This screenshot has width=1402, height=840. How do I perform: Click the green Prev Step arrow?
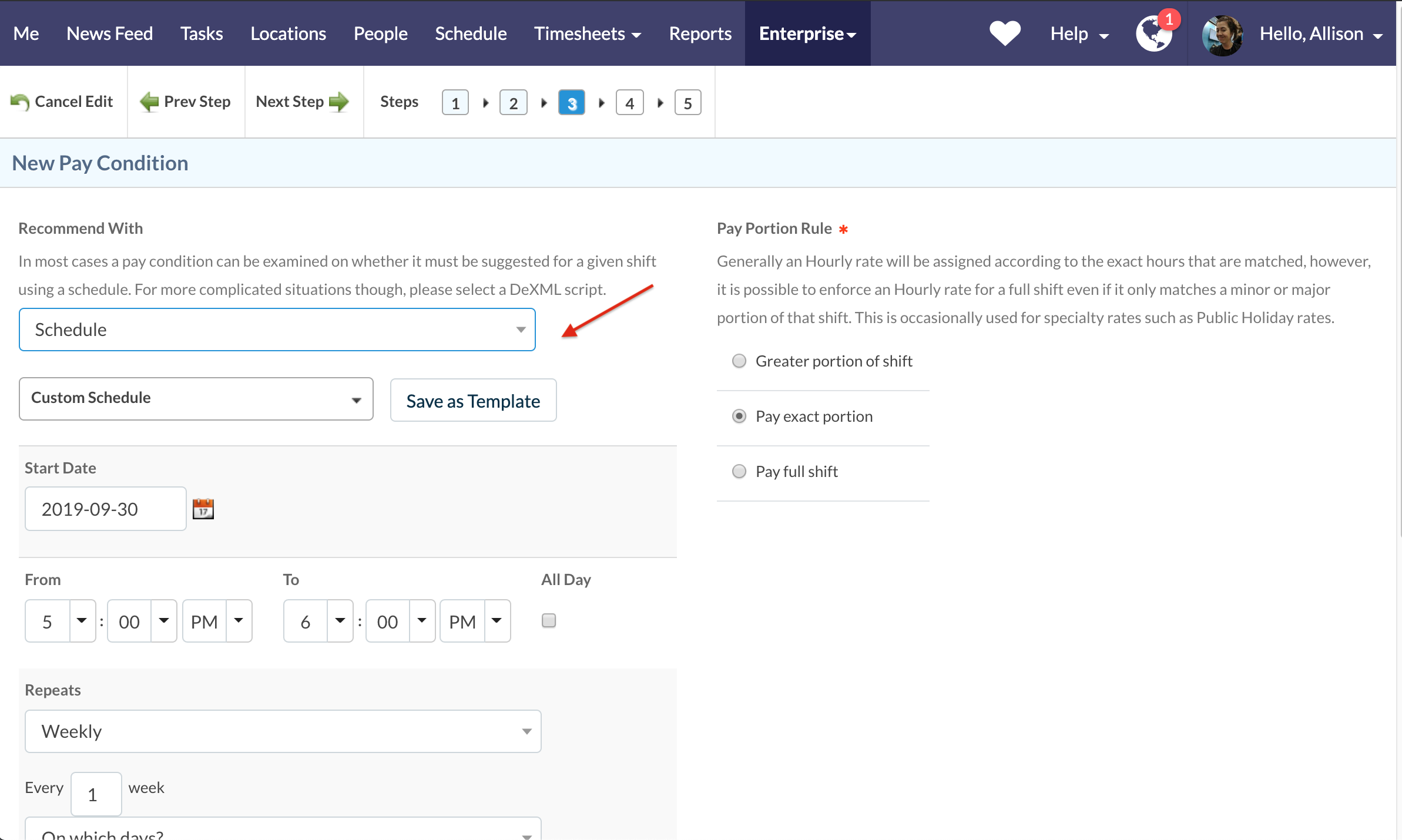[x=149, y=102]
